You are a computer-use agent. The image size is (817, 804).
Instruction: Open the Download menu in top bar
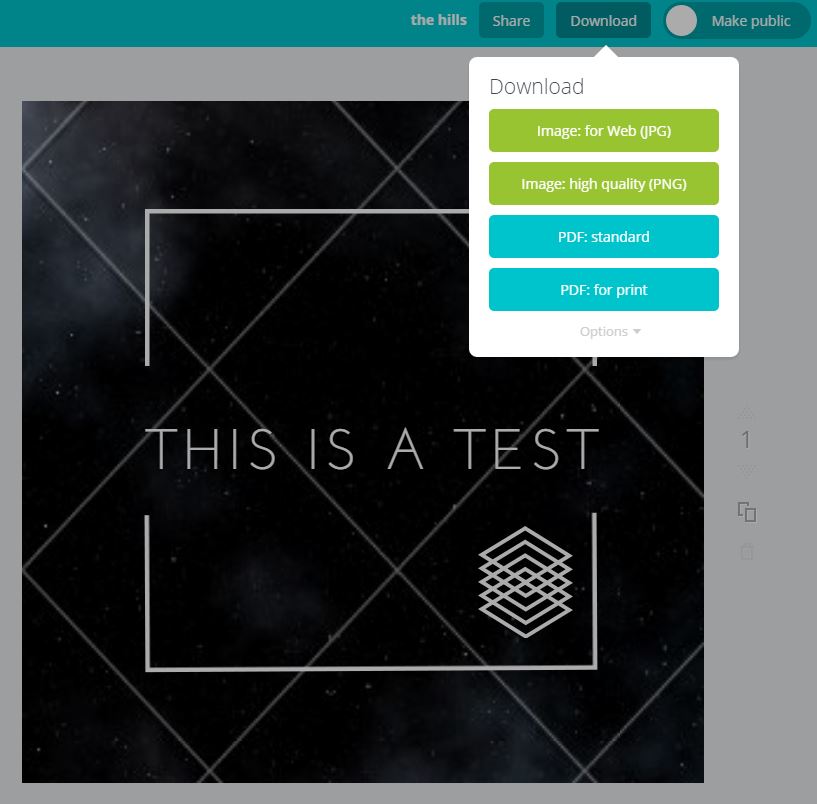tap(603, 21)
